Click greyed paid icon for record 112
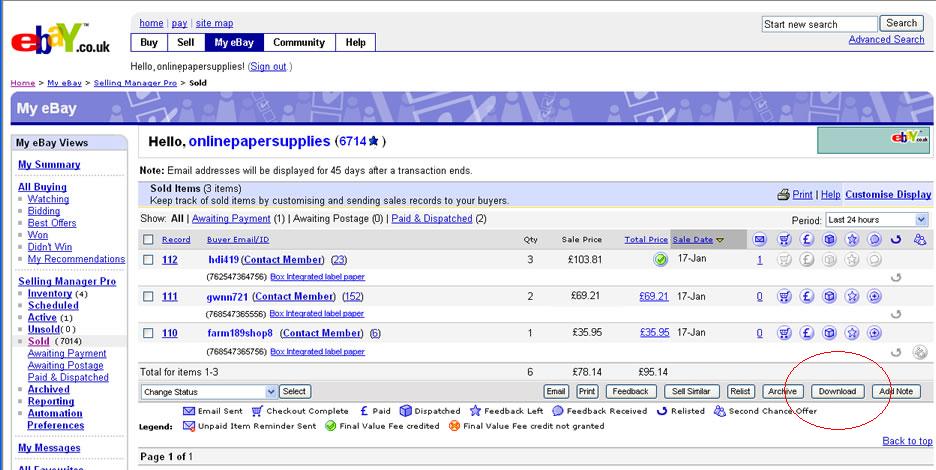Image resolution: width=936 pixels, height=470 pixels. (806, 260)
